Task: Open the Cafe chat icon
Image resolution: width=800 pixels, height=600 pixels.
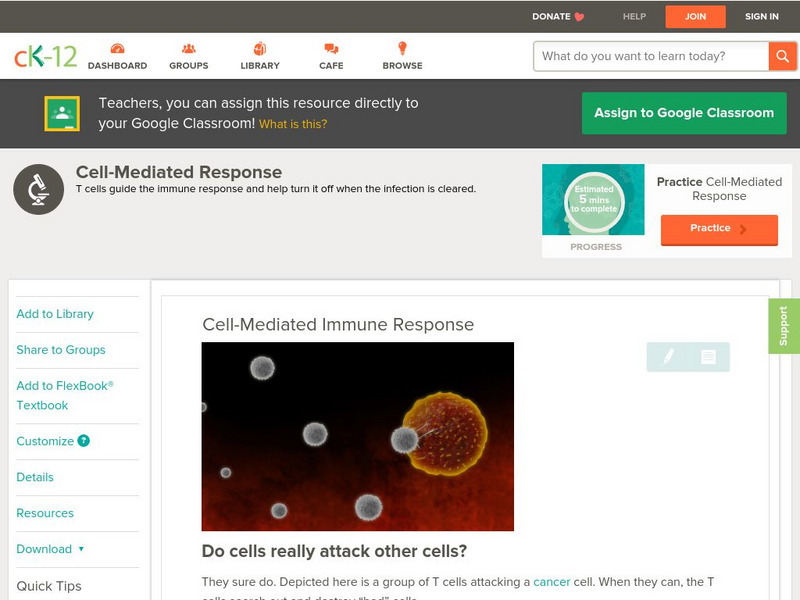Action: [x=331, y=49]
